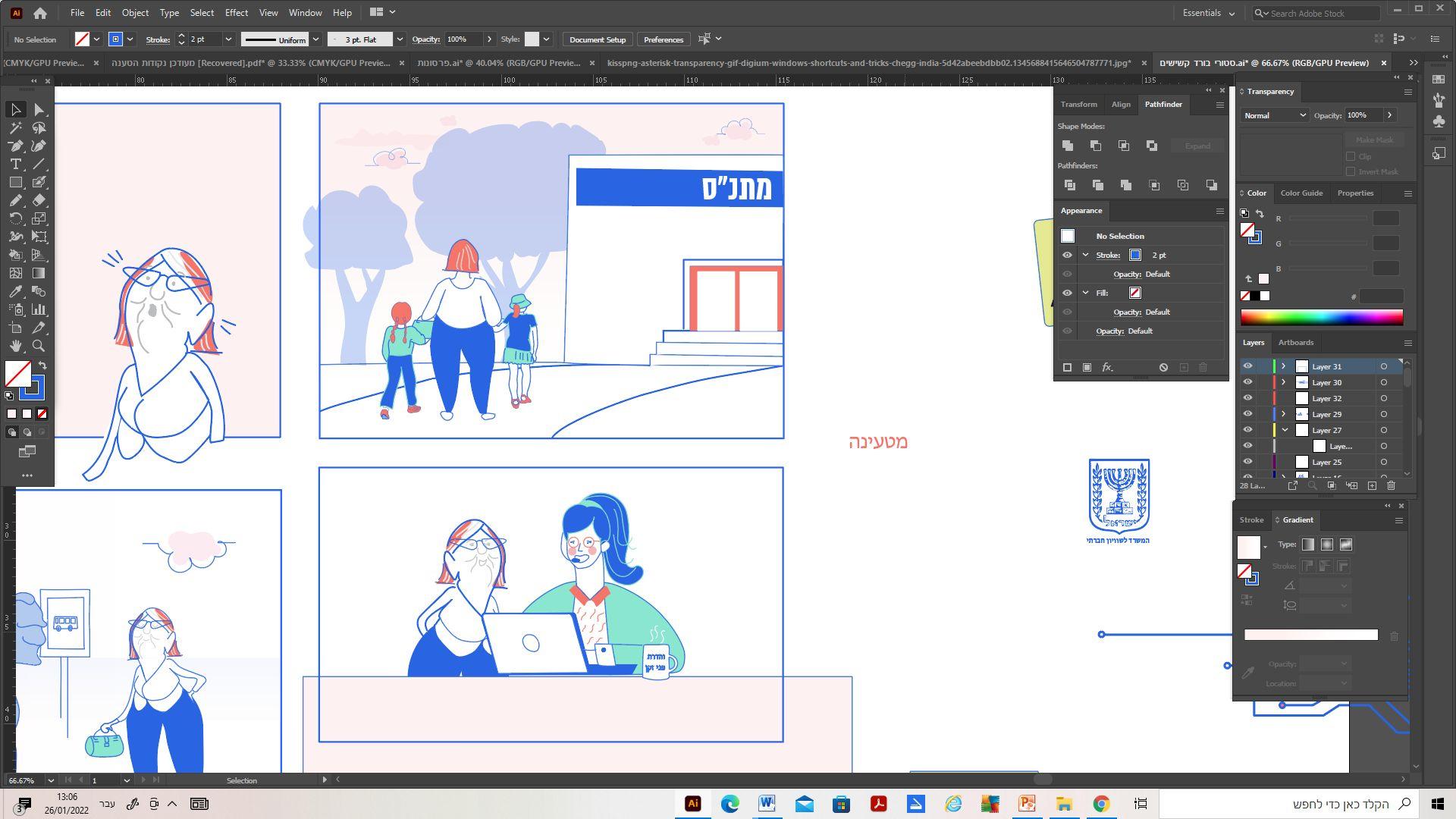Click the RGB color spectrum bar
Image resolution: width=1456 pixels, height=819 pixels.
pyautogui.click(x=1321, y=318)
